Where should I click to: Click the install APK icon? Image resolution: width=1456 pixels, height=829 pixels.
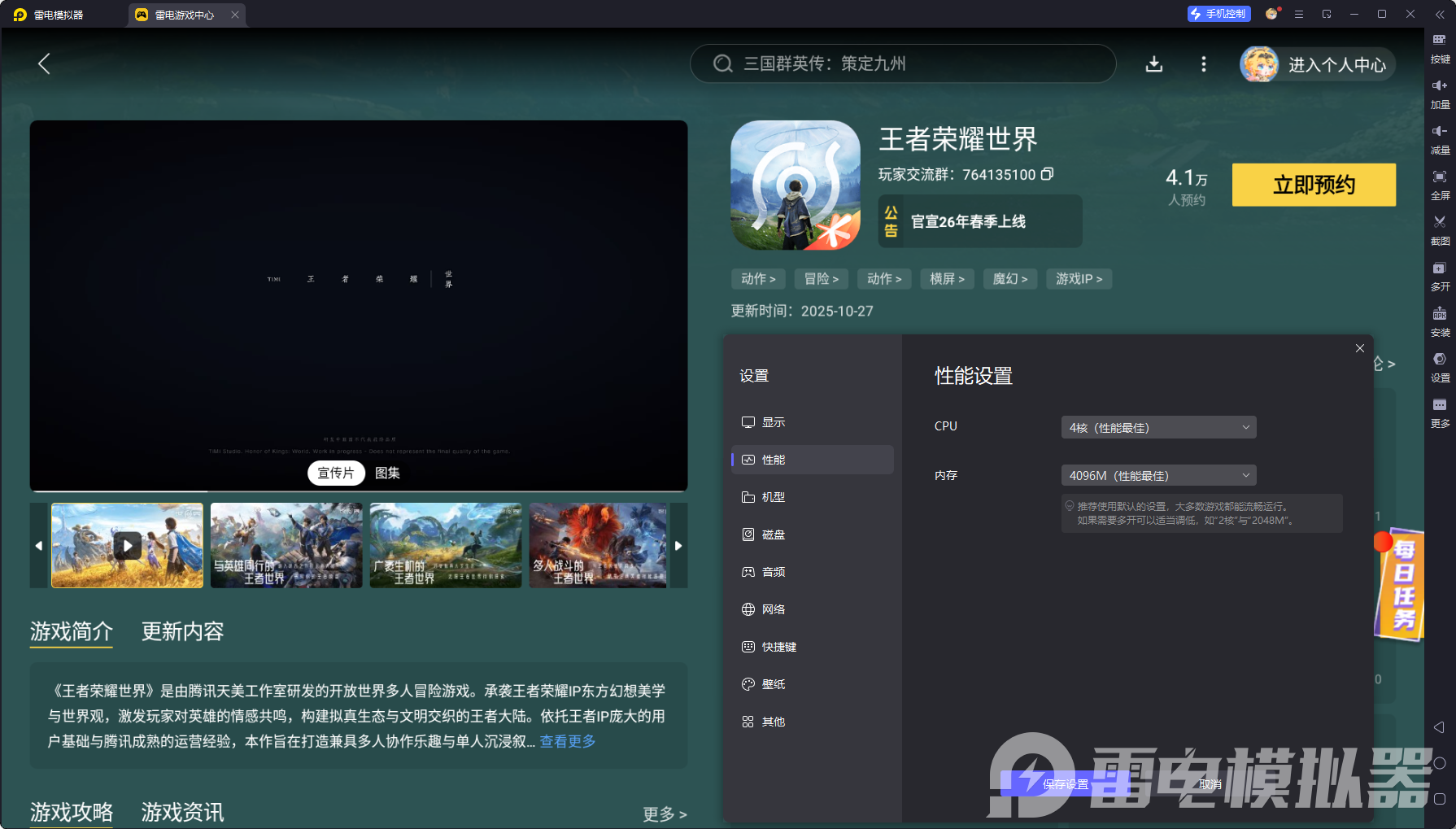(1439, 314)
